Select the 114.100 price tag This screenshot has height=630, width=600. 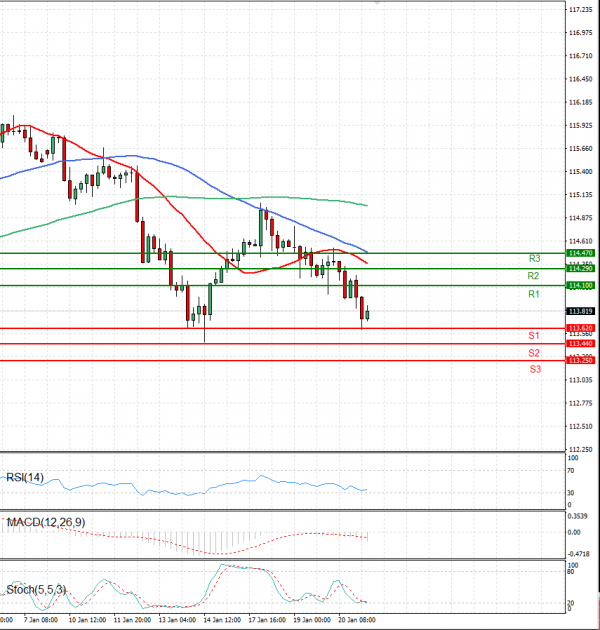[580, 286]
